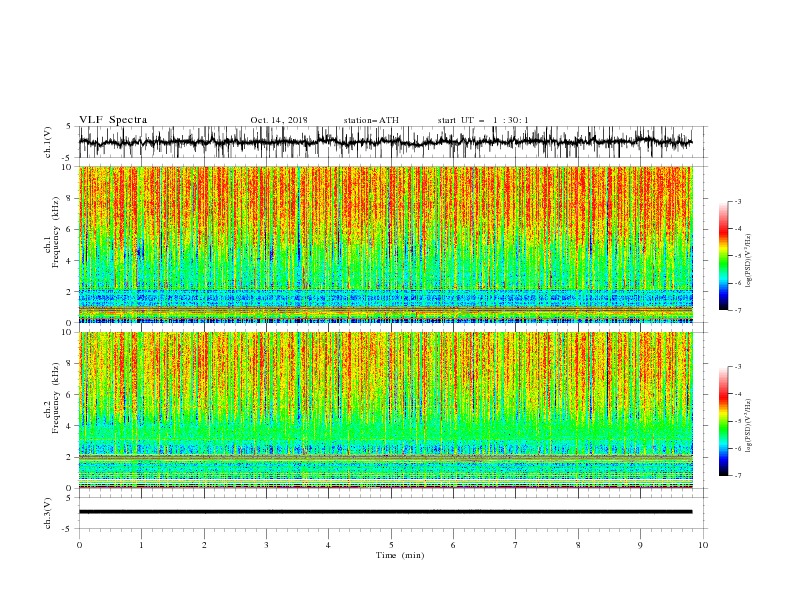
Task: Click time axis tick label '1'
Action: point(141,545)
